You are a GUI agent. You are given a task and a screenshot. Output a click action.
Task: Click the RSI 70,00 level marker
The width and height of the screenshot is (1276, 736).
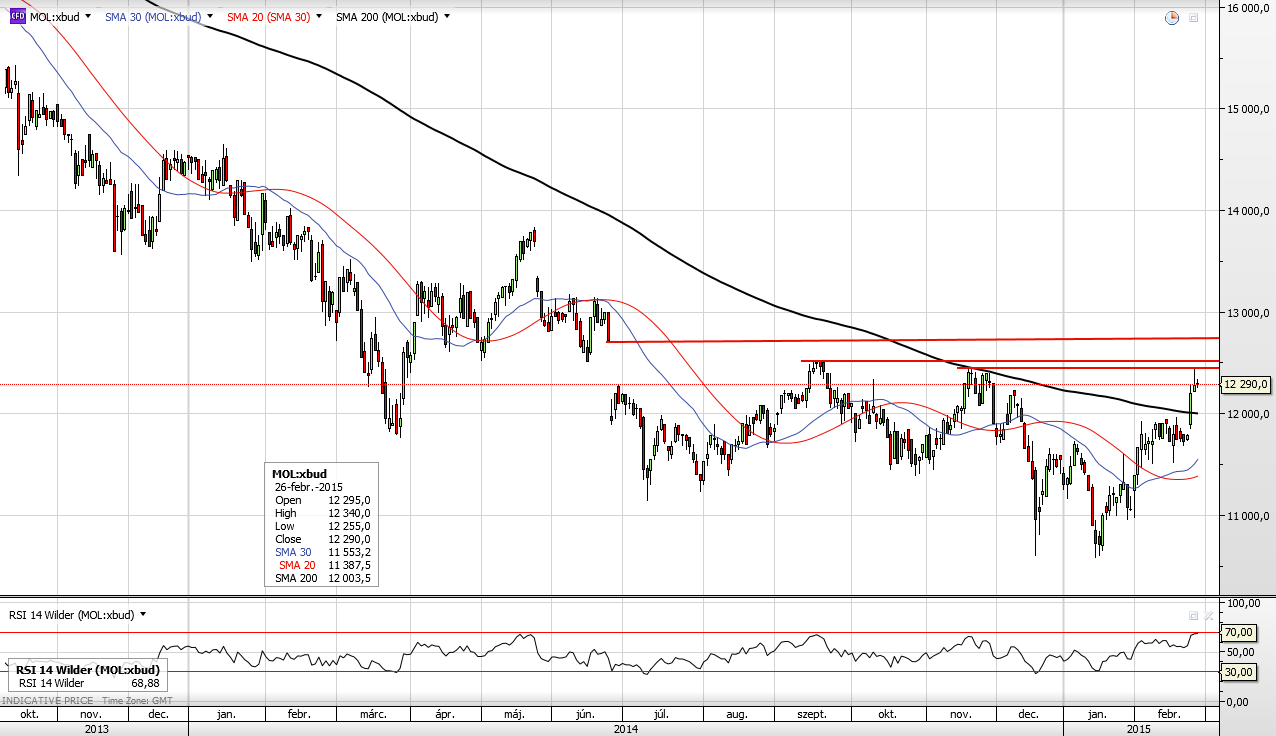(x=1239, y=632)
